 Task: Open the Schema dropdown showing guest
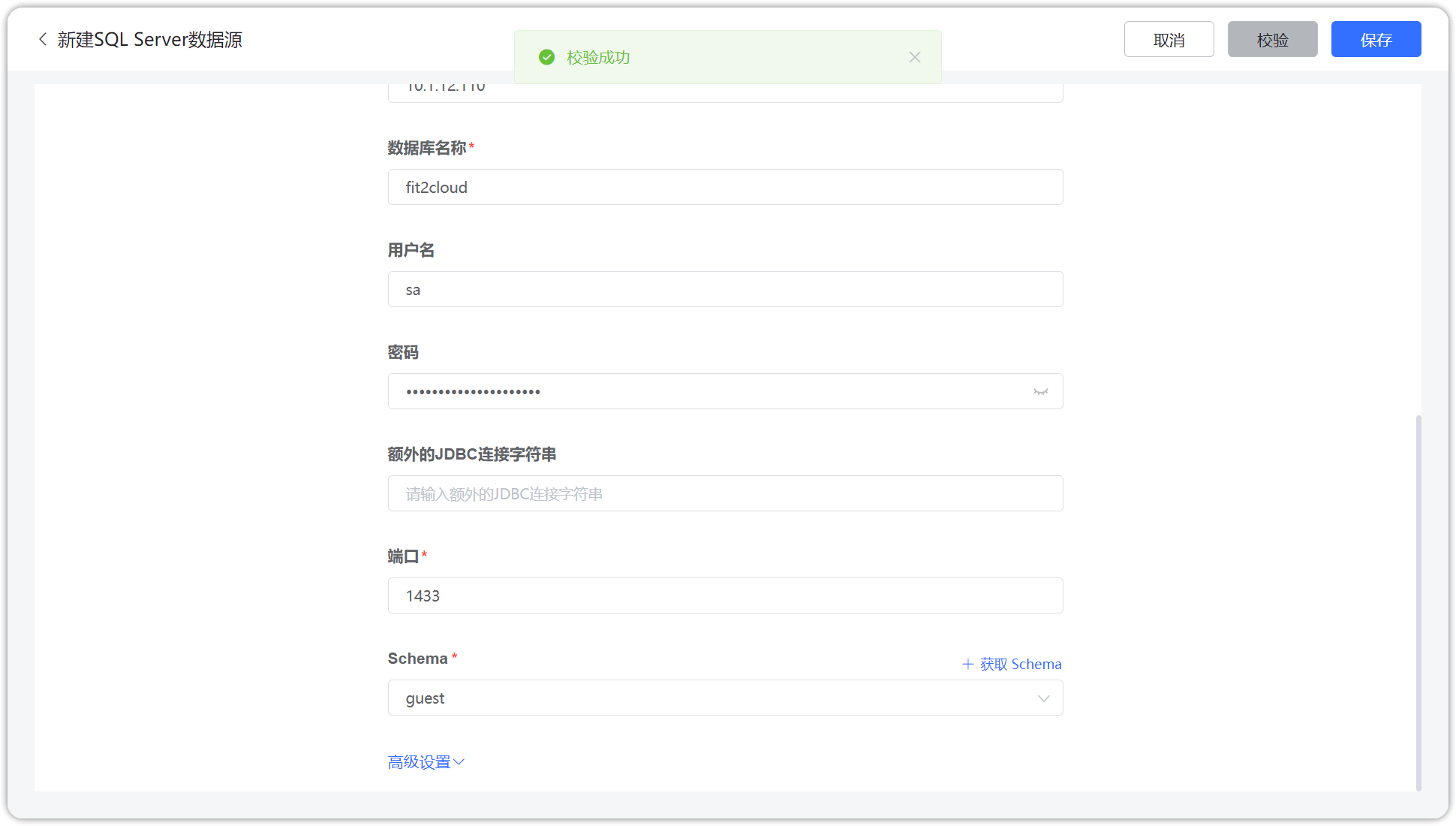click(725, 698)
